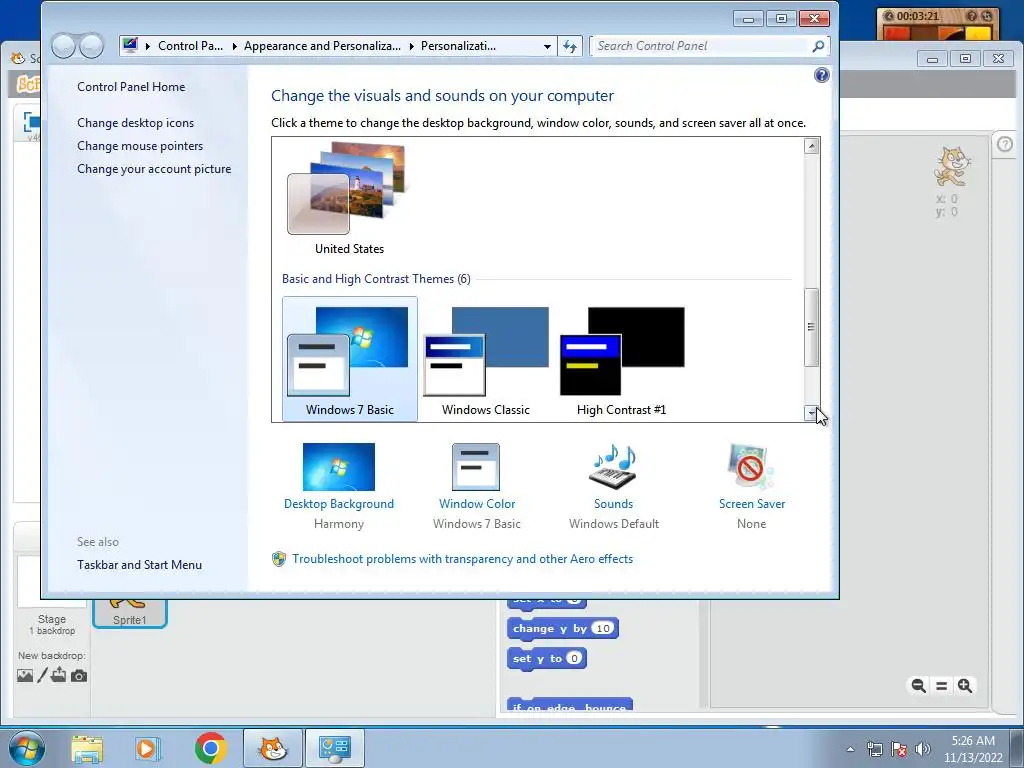Click Appearance and Personalization breadcrumb

tap(322, 46)
